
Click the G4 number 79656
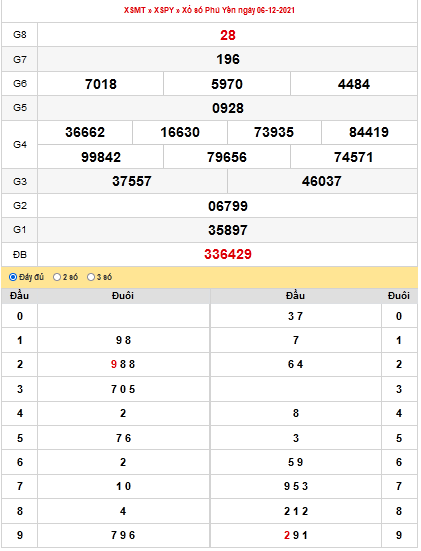tap(227, 157)
